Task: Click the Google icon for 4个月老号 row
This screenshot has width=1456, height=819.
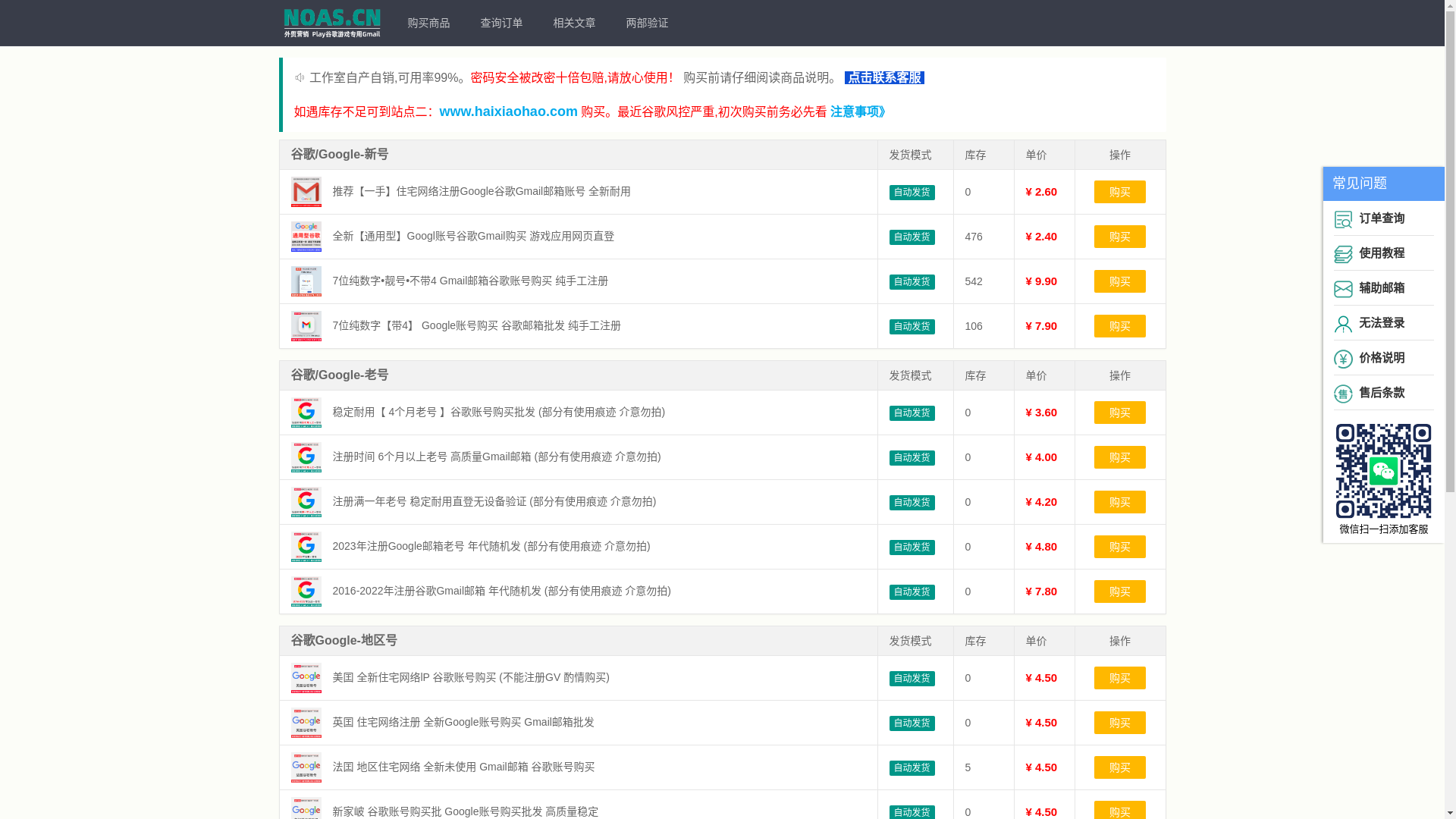Action: tap(306, 413)
